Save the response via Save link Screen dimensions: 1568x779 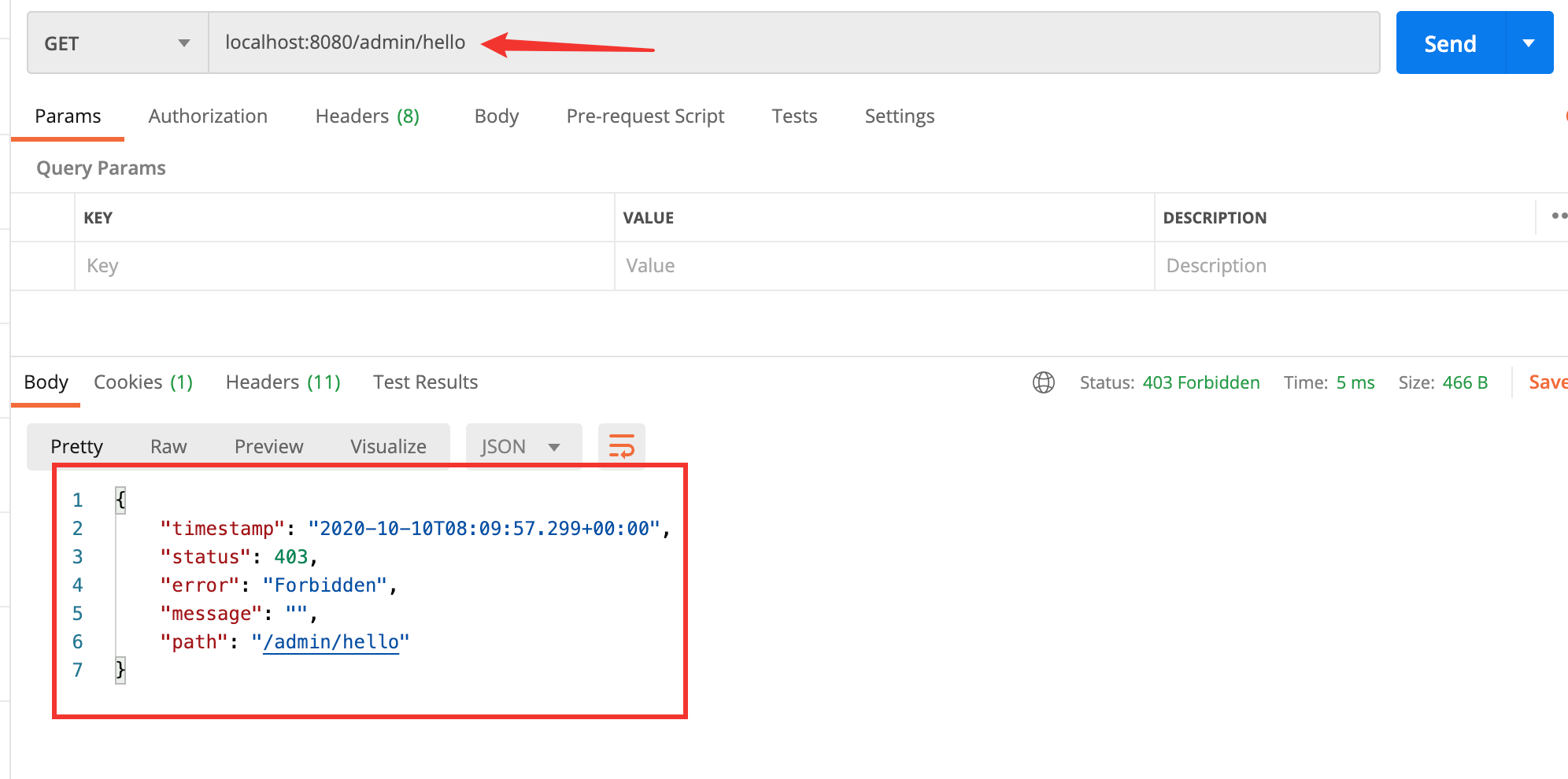pos(1548,382)
